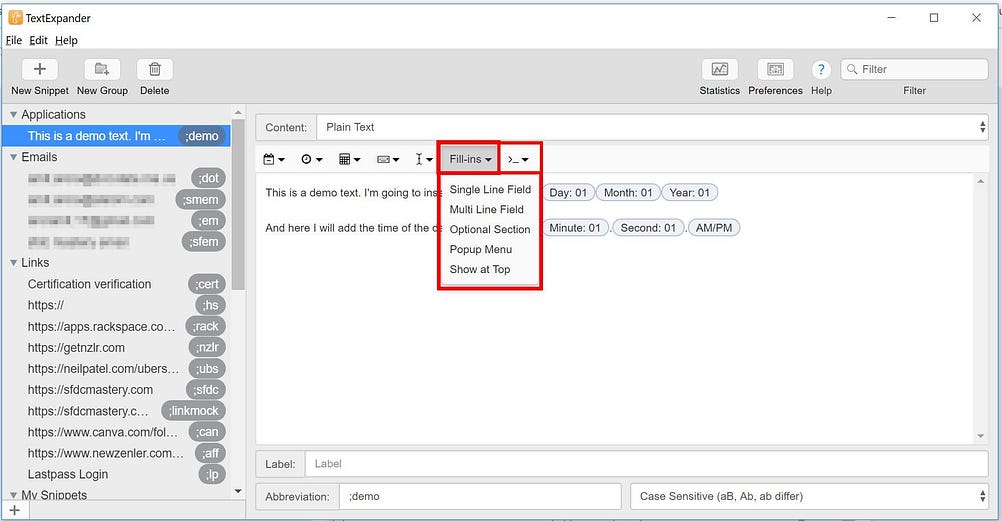
Task: Select the https://neilpatel.com/ubers… snippet
Action: [x=116, y=368]
